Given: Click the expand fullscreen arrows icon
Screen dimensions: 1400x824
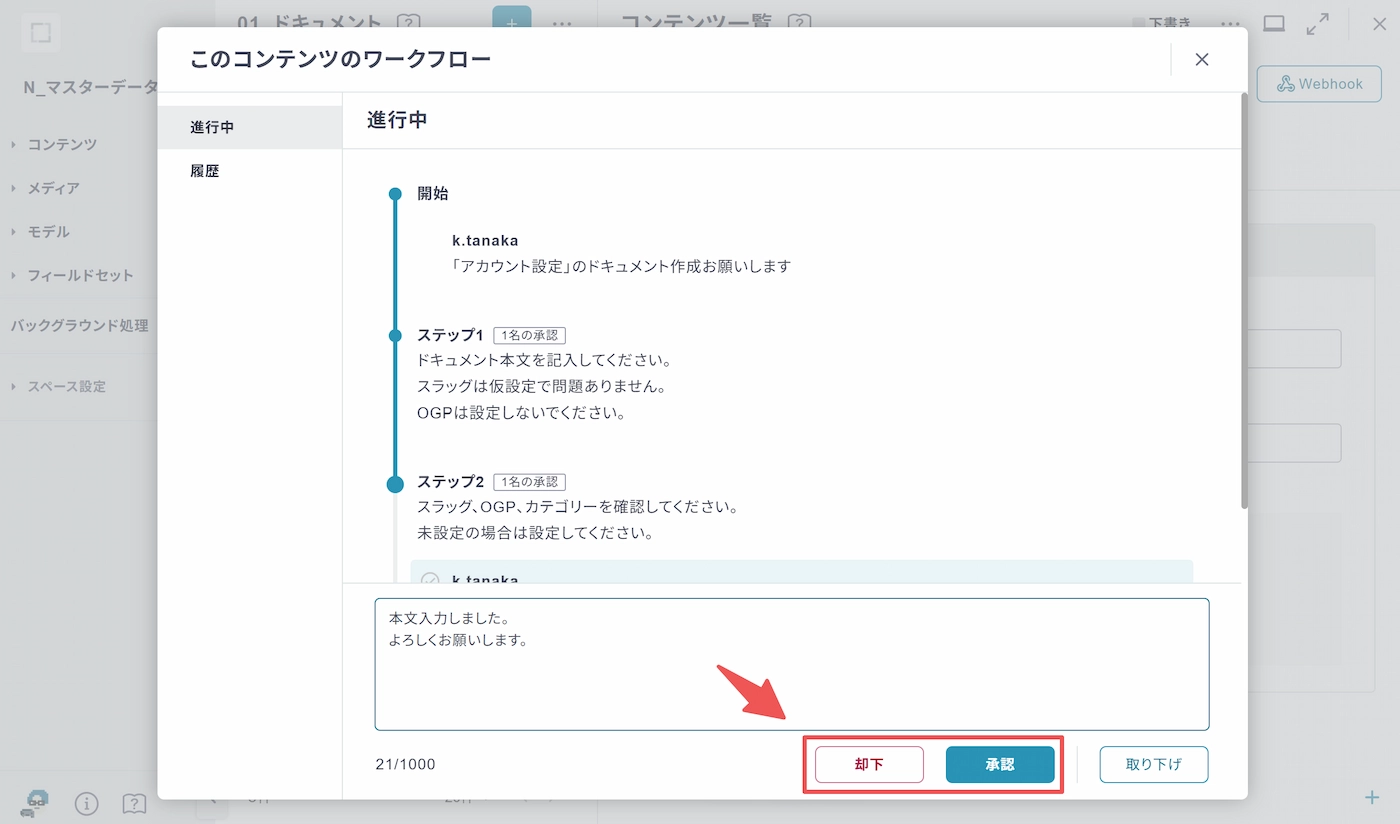Looking at the screenshot, I should pyautogui.click(x=1318, y=24).
